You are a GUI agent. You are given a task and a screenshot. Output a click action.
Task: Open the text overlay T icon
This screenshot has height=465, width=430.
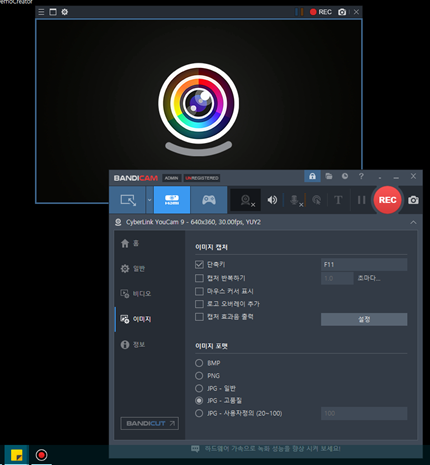coord(338,200)
